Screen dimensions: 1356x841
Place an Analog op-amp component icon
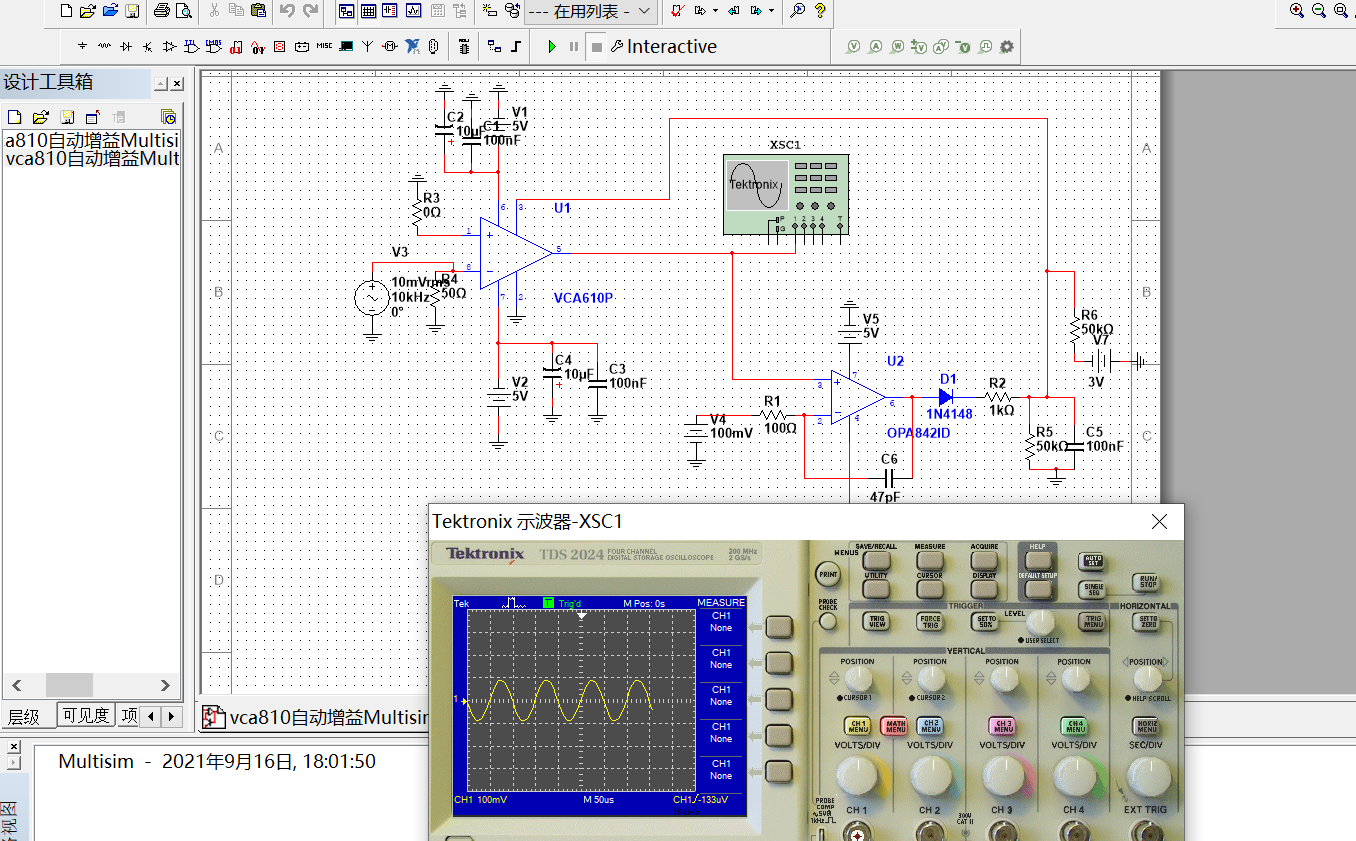pyautogui.click(x=169, y=46)
